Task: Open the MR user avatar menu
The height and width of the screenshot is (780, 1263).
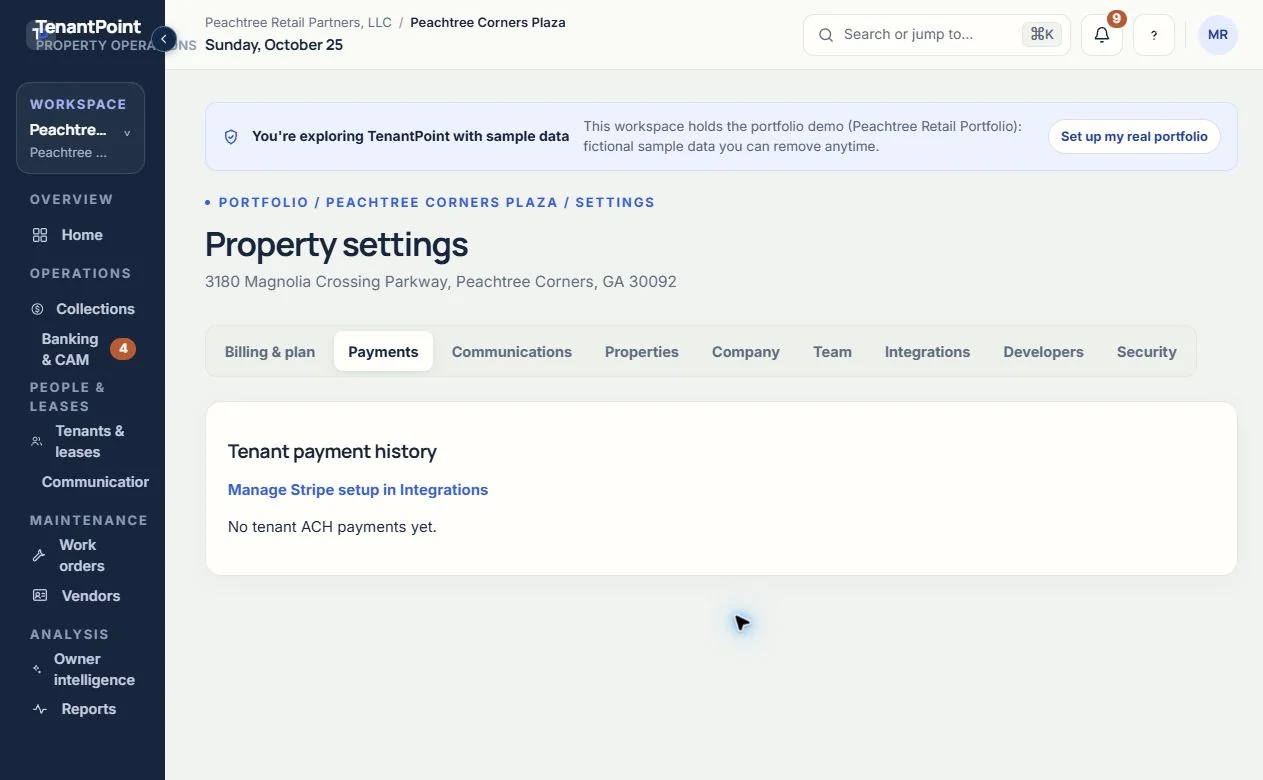Action: click(1218, 35)
